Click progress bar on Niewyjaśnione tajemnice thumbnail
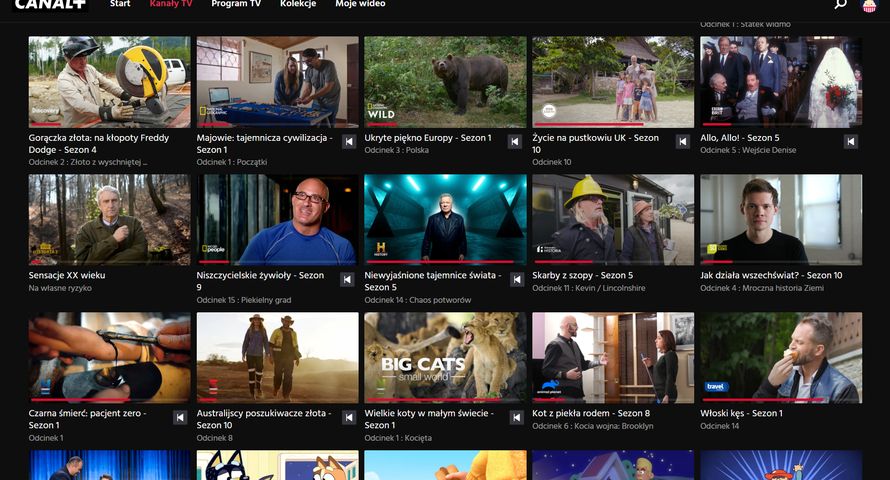 446,262
